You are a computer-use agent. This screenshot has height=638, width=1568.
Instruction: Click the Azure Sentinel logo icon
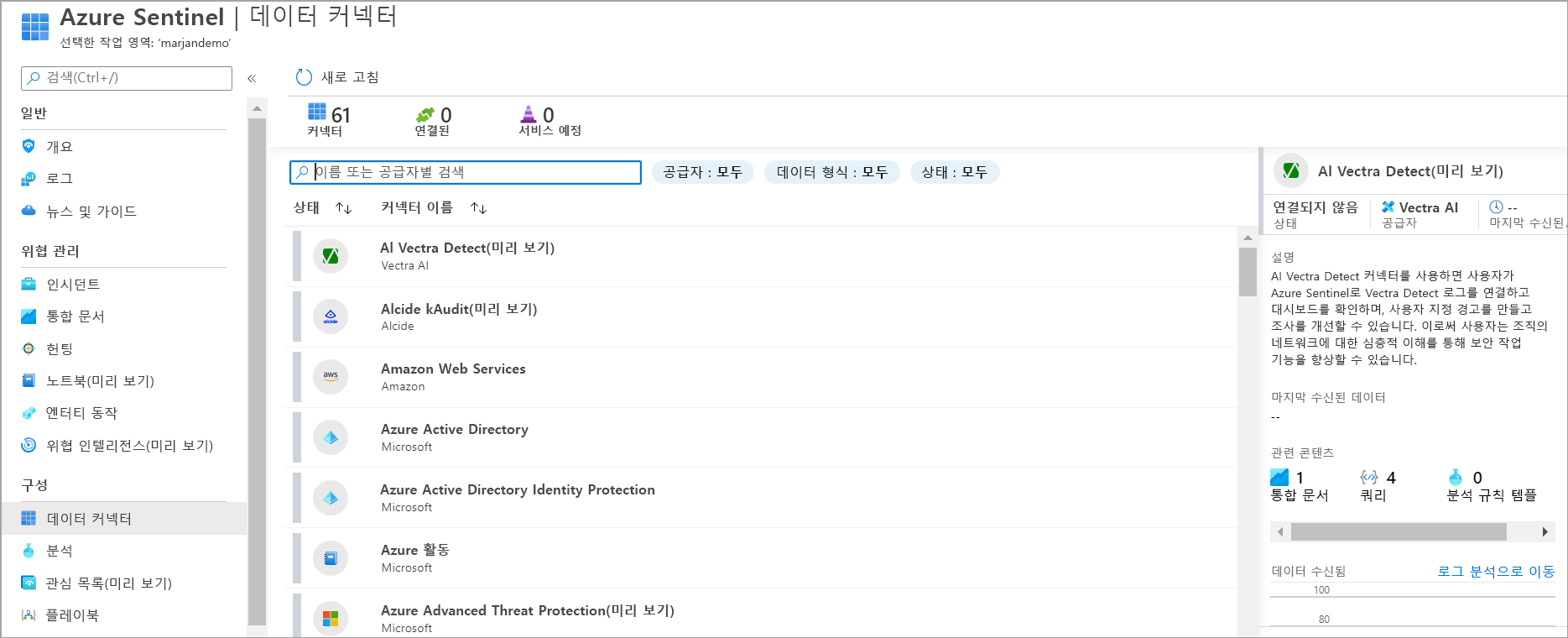(x=35, y=27)
